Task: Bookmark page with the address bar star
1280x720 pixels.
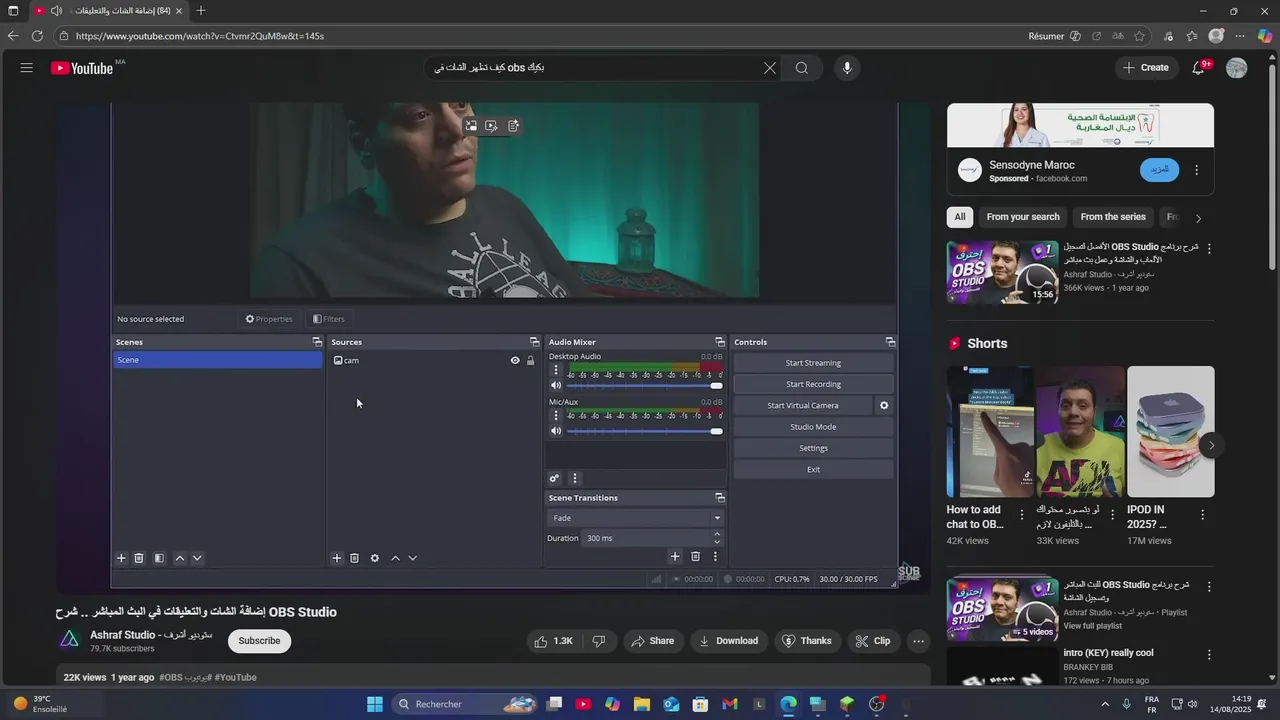Action: point(1139,36)
